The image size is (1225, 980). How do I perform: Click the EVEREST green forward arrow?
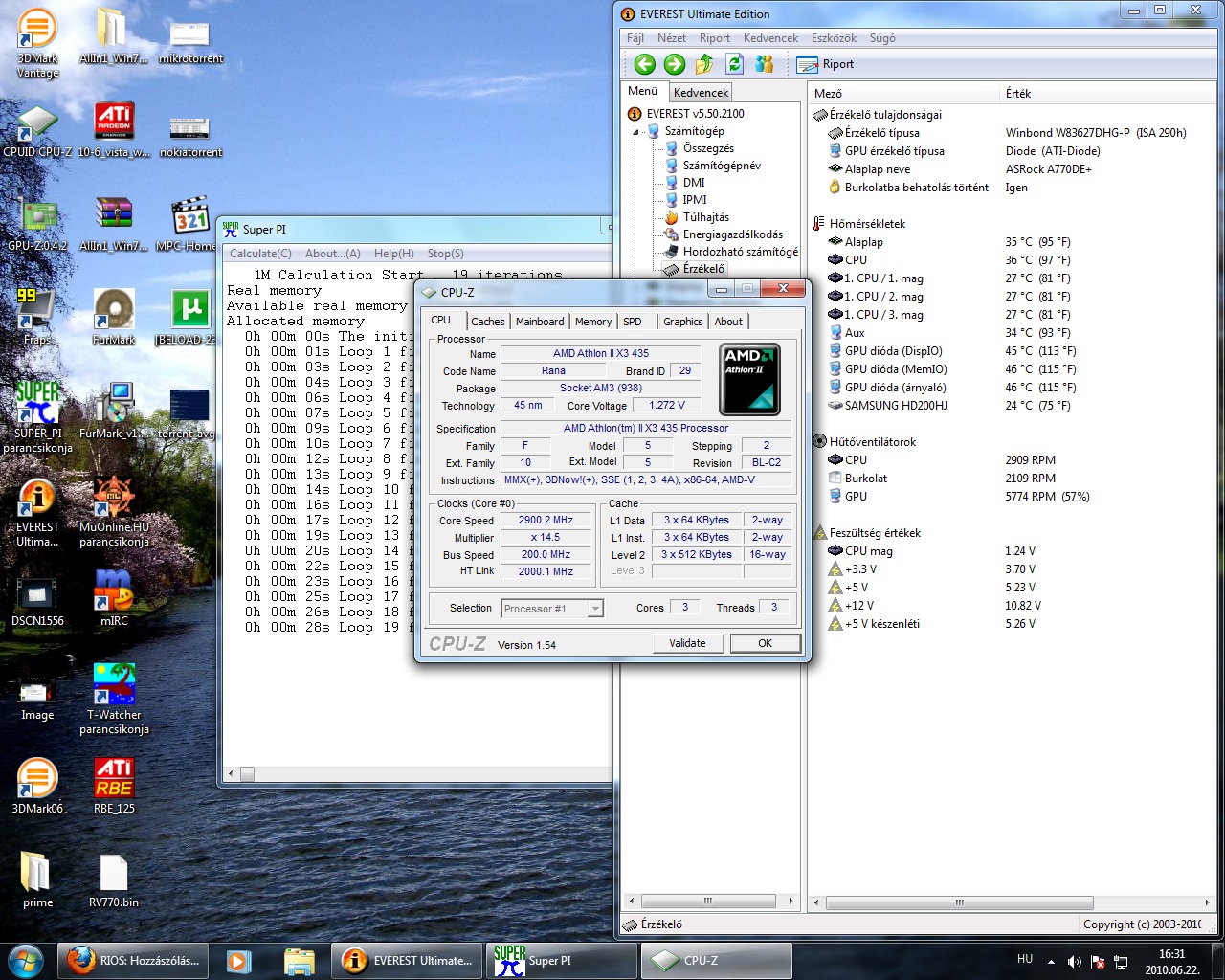click(675, 64)
